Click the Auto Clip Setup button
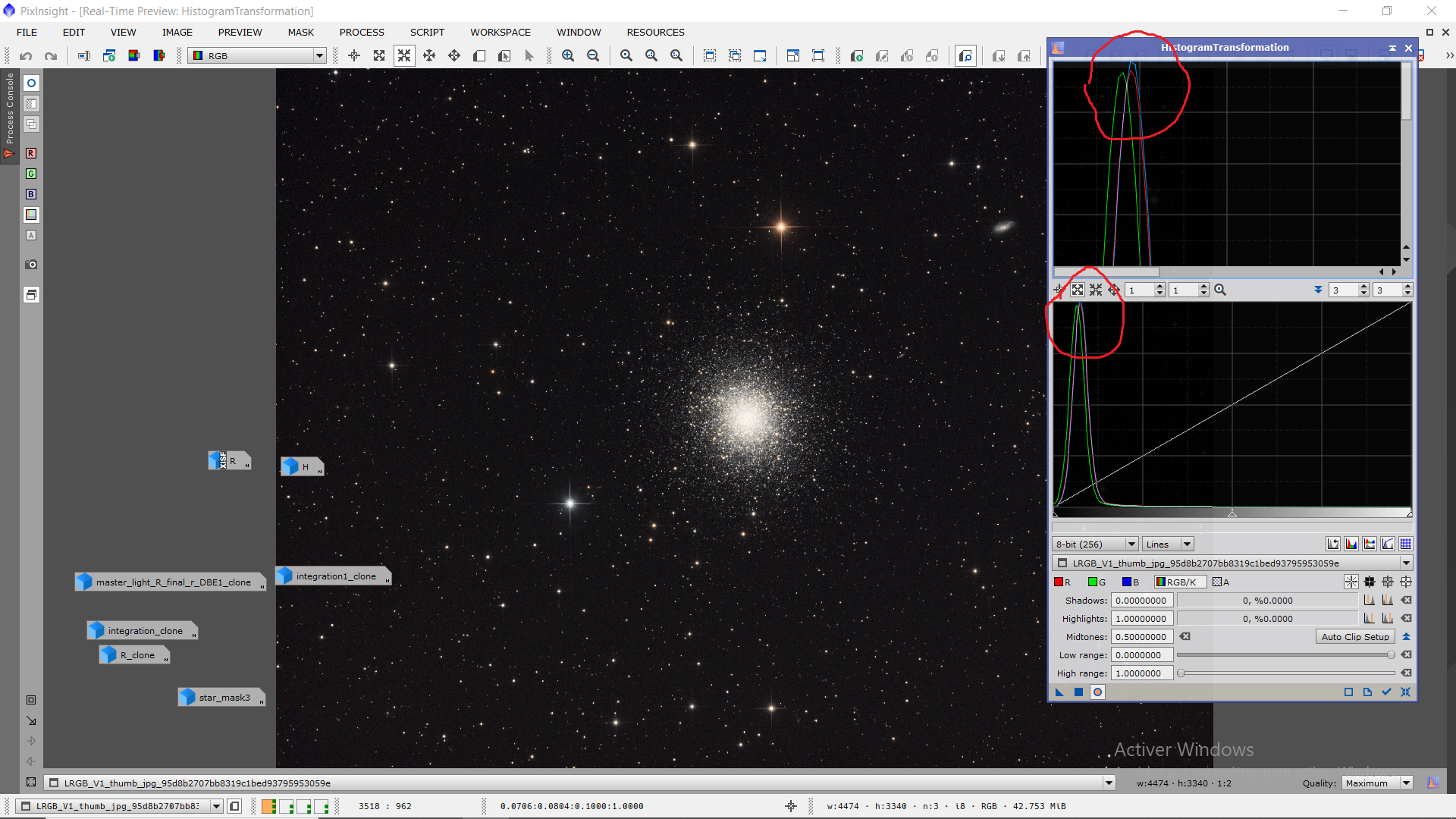The width and height of the screenshot is (1456, 819). coord(1355,637)
